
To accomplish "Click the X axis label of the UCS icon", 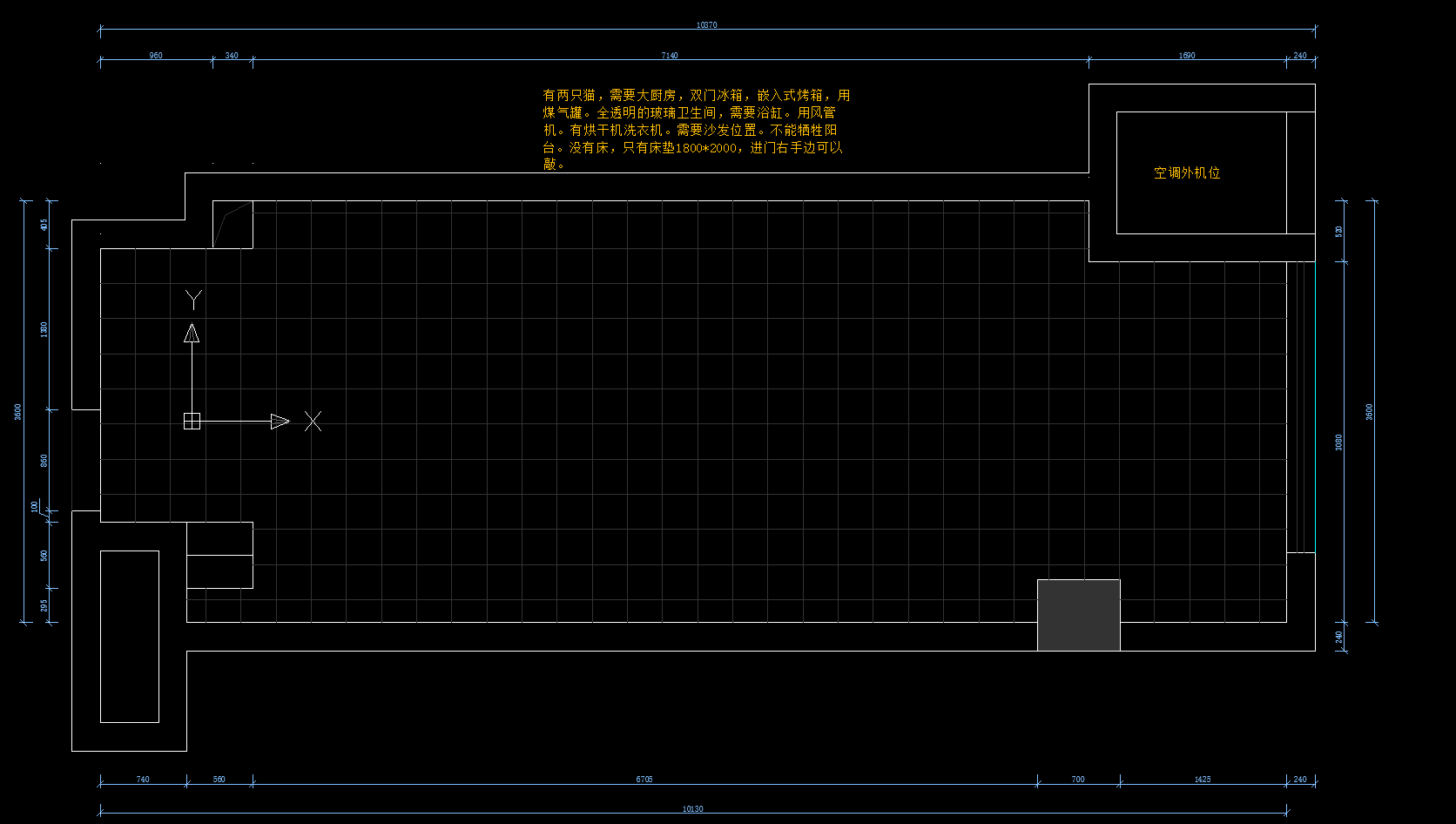I will click(313, 422).
